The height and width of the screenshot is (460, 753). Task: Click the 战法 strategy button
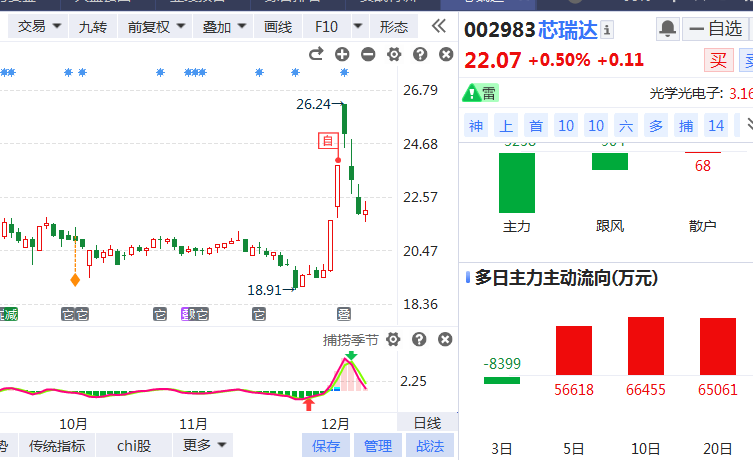430,446
